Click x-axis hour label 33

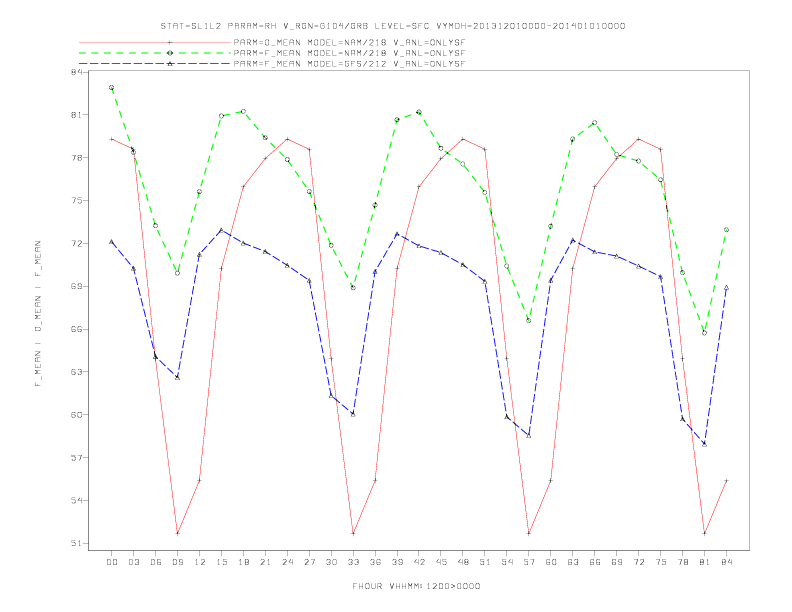click(354, 562)
